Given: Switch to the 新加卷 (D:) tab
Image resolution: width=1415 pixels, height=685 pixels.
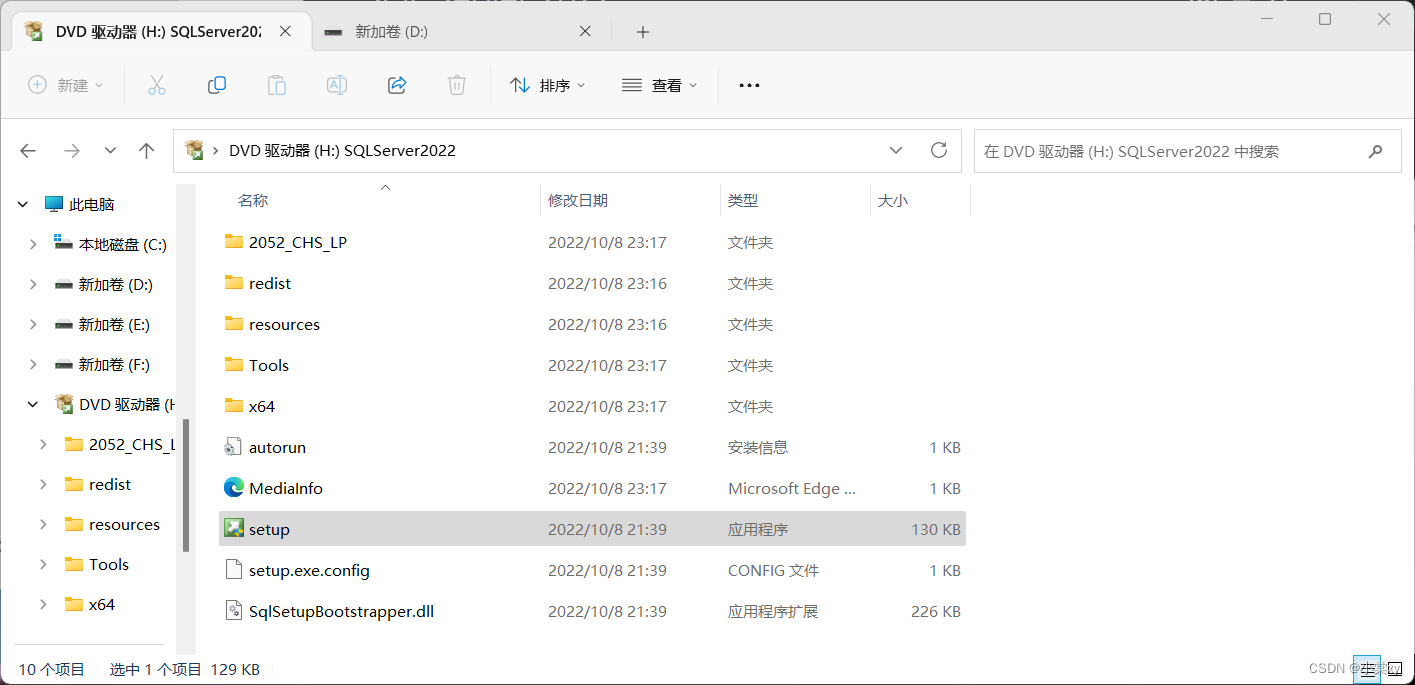Looking at the screenshot, I should [x=460, y=32].
